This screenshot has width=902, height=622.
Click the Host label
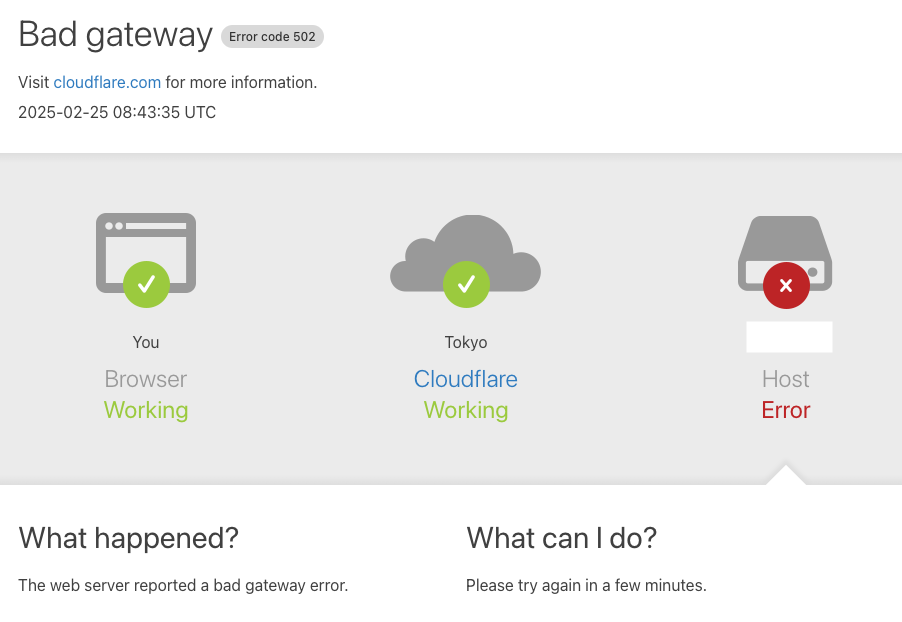(786, 379)
